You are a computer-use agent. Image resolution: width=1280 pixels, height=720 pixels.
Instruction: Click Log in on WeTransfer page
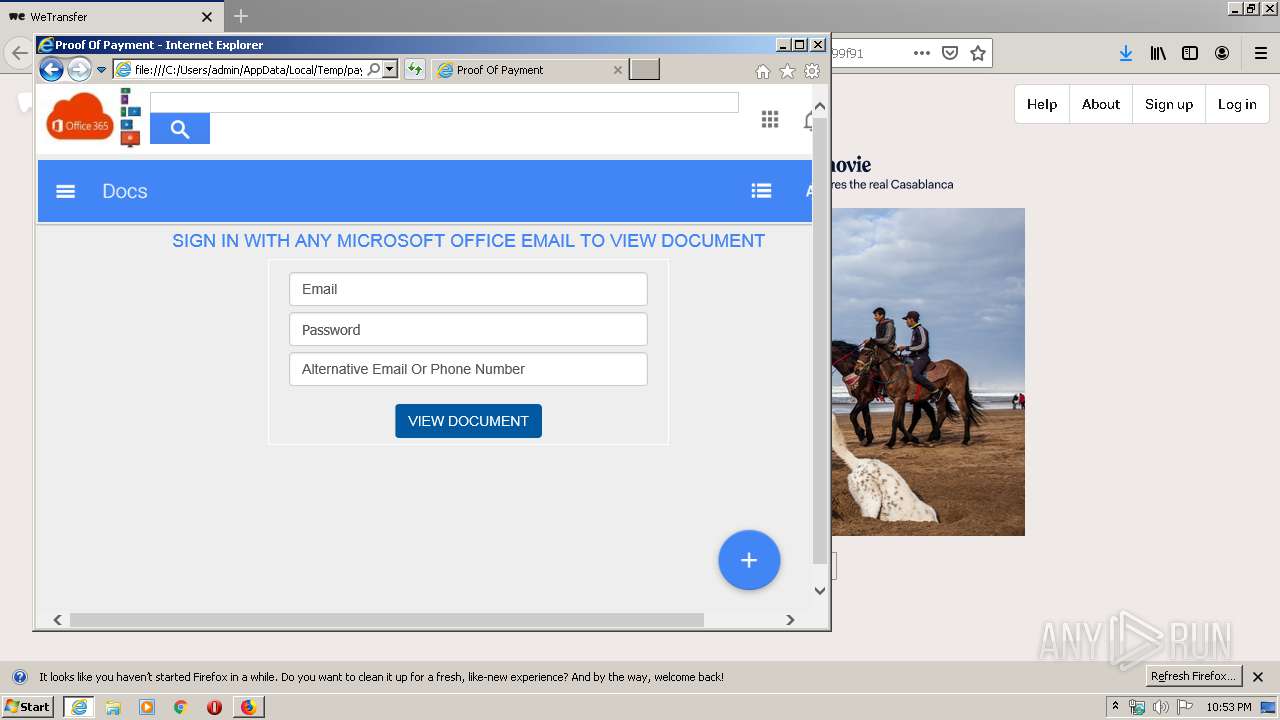pos(1237,104)
